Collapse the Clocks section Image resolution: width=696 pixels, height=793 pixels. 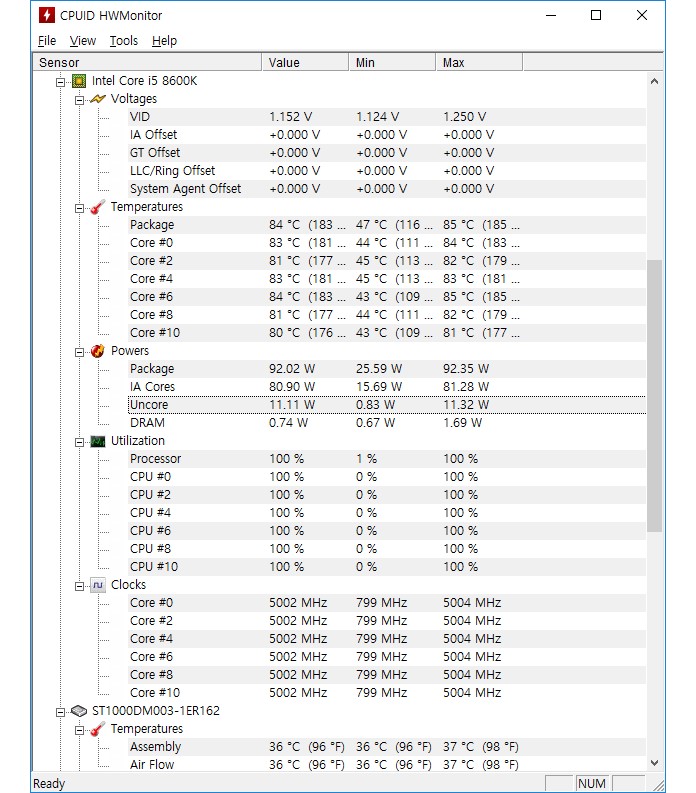click(79, 587)
